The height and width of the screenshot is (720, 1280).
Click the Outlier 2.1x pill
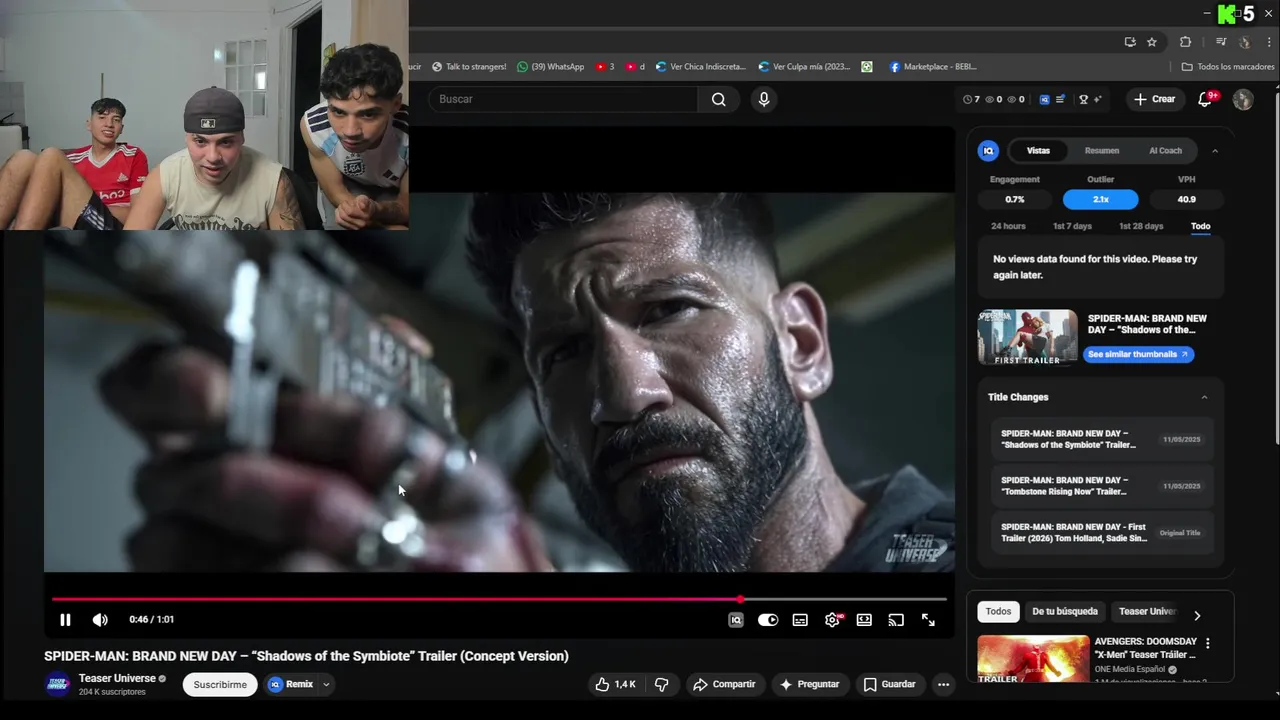pos(1101,199)
